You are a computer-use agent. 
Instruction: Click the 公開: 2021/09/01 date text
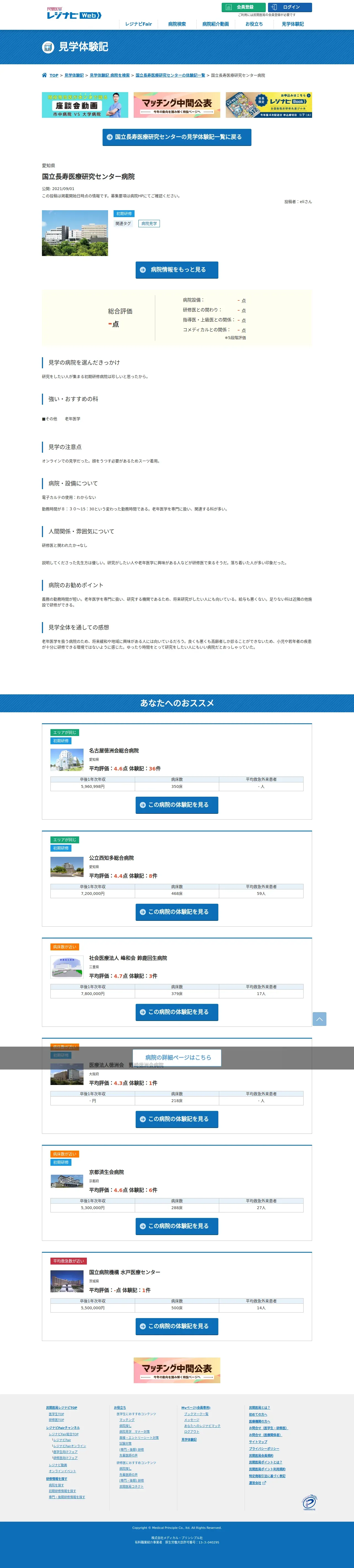click(58, 189)
